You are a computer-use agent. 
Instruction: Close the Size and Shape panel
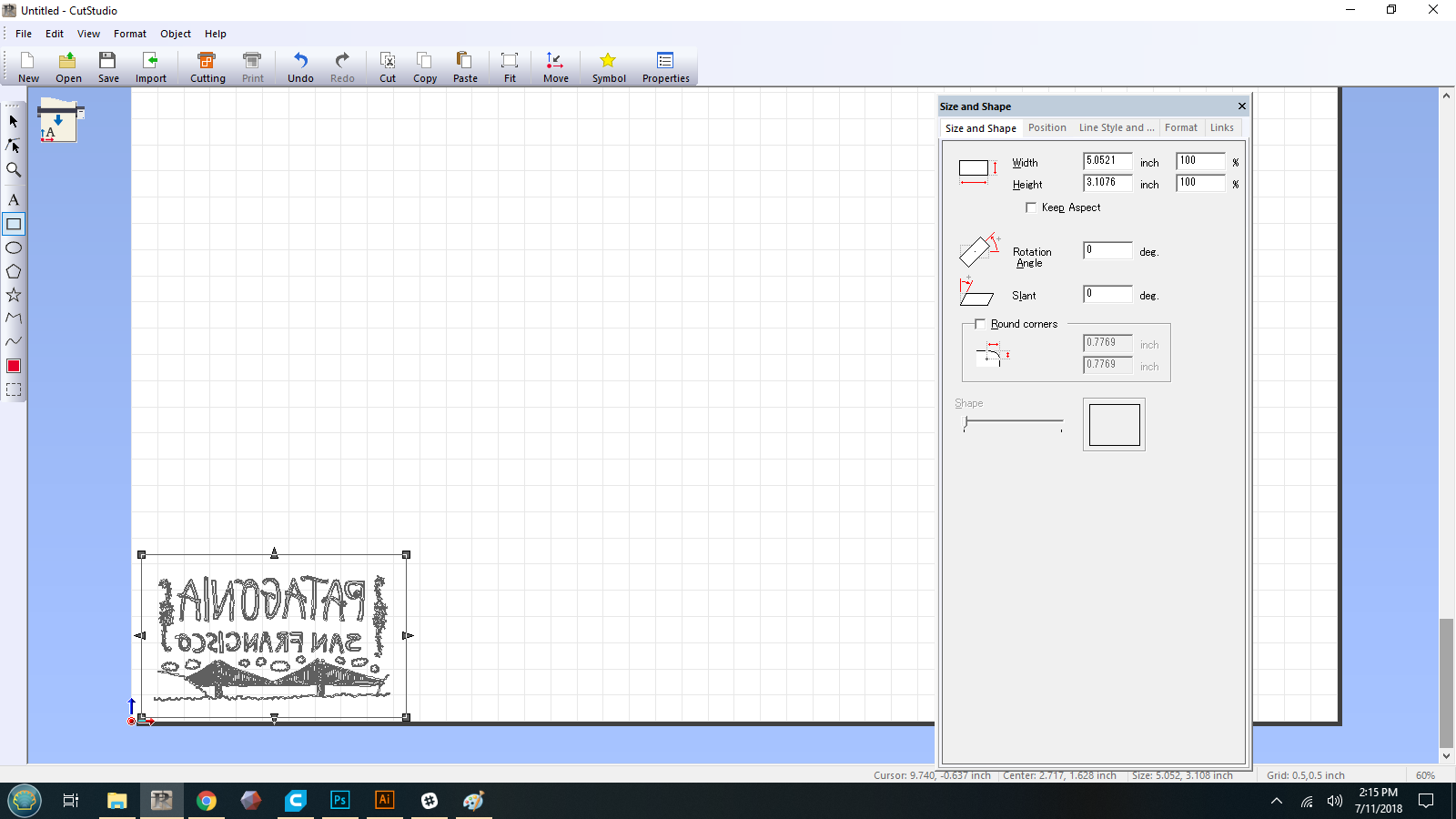pyautogui.click(x=1242, y=106)
